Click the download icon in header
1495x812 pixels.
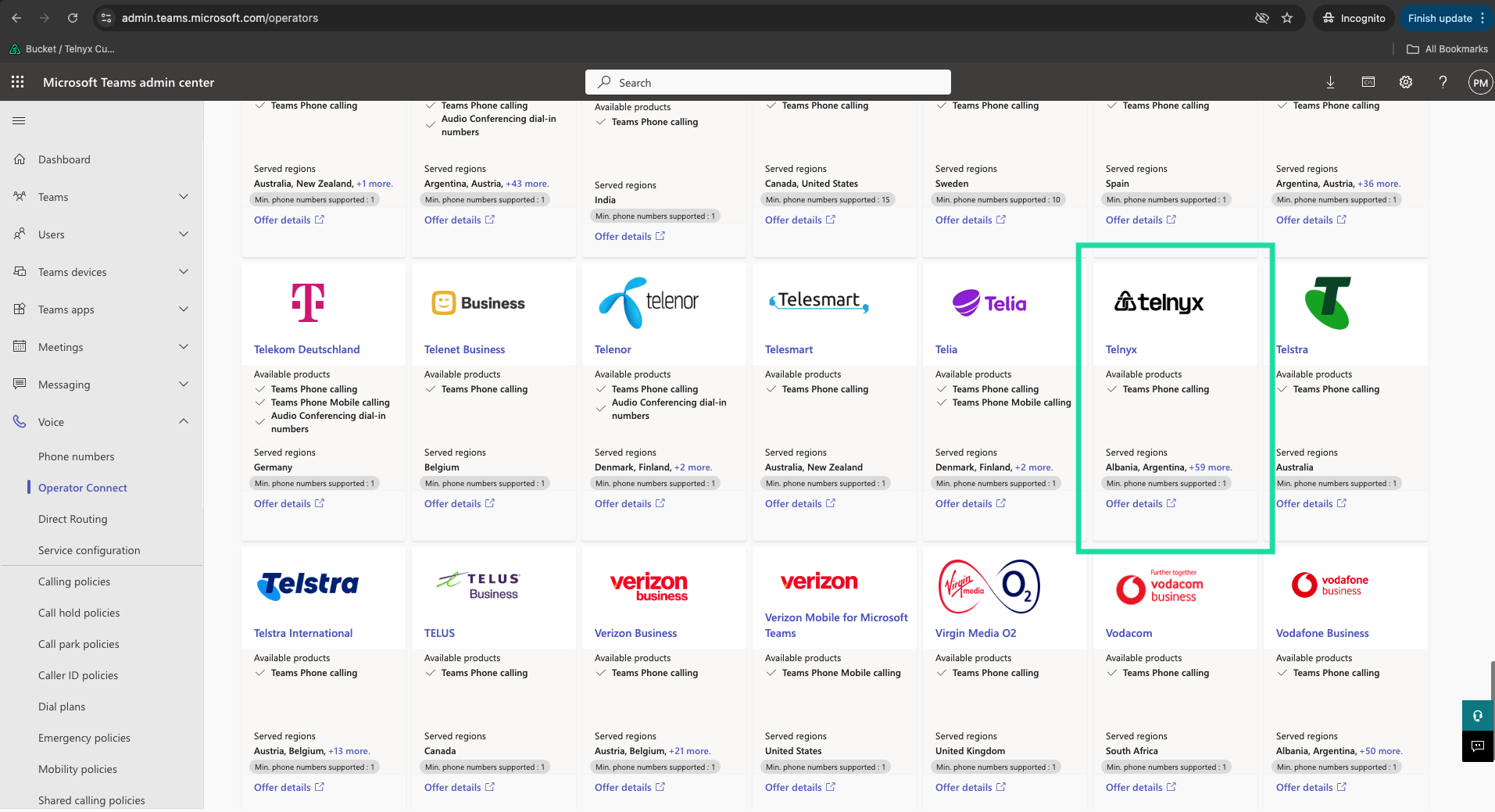1330,82
